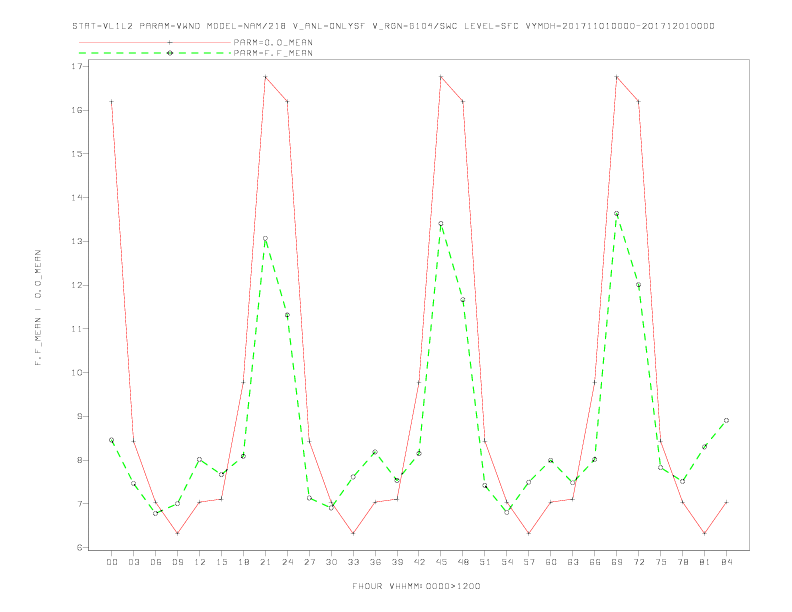792x612 pixels.
Task: Click the STAT=VL1L2 text in the title
Action: tap(103, 26)
